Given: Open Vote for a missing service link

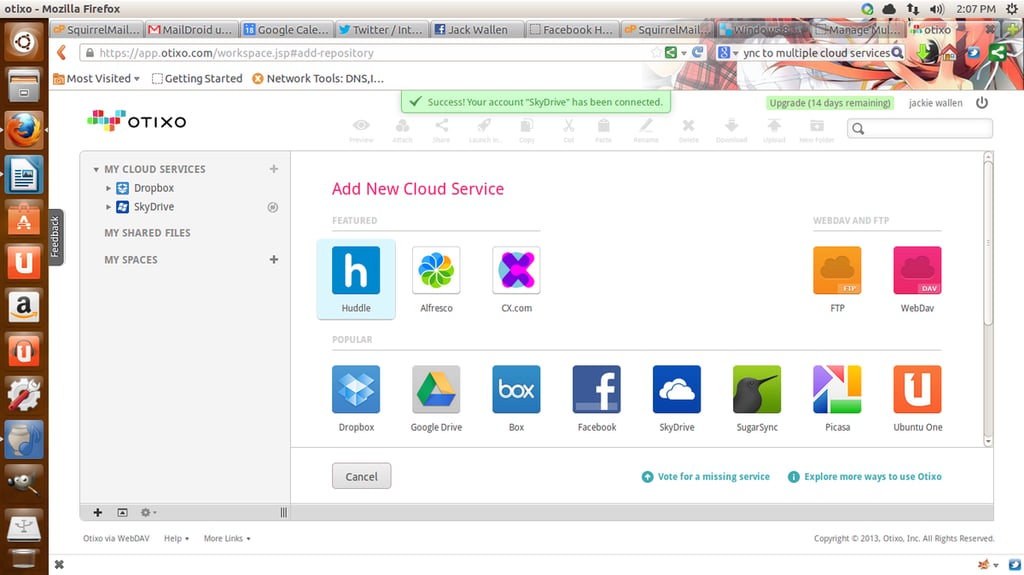Looking at the screenshot, I should [x=706, y=477].
